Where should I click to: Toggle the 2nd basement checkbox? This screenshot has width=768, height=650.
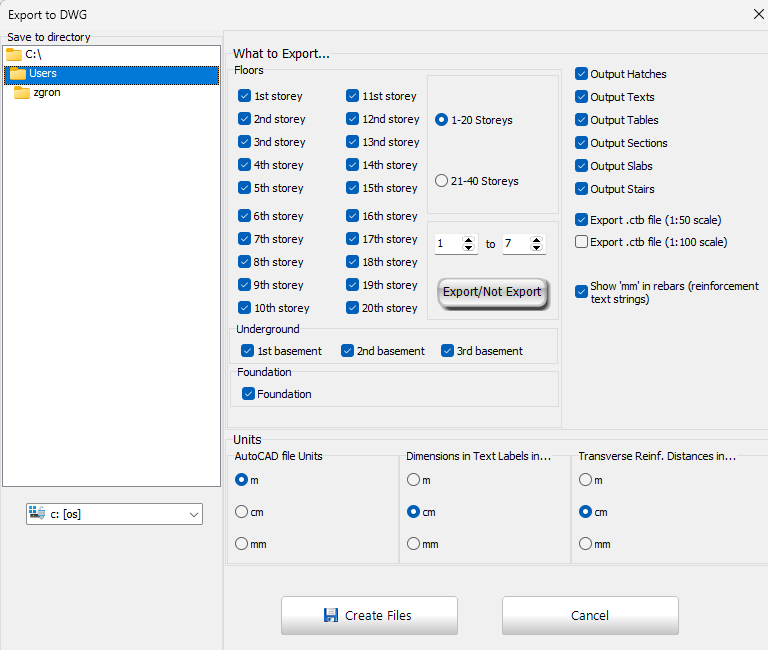click(x=348, y=351)
